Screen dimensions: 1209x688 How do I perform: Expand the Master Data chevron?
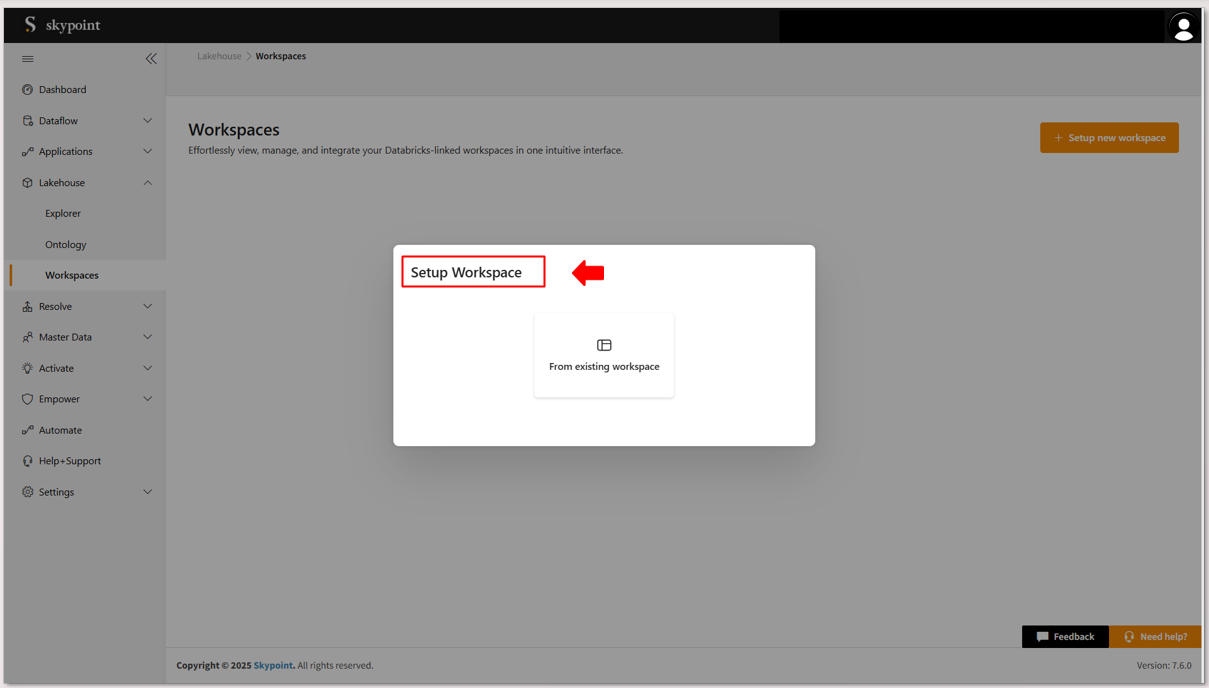148,338
